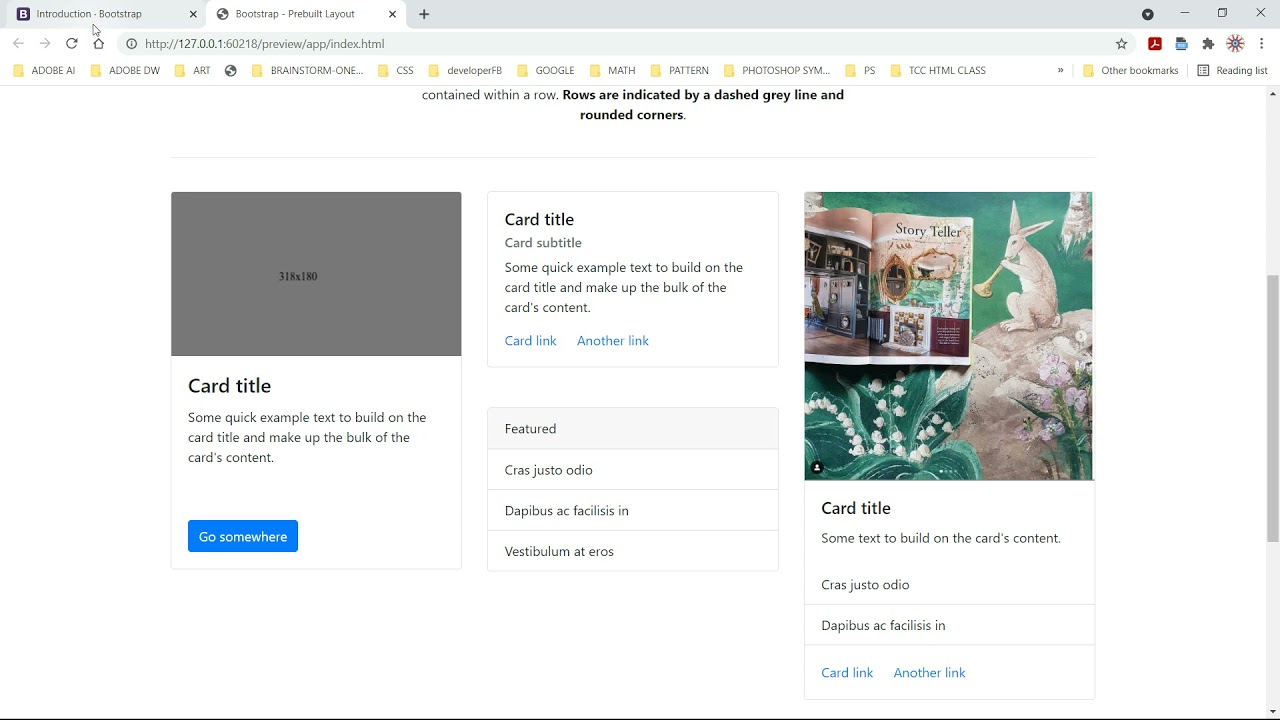
Task: Select Dapibus ac facilisis in under Featured
Action: pos(633,511)
